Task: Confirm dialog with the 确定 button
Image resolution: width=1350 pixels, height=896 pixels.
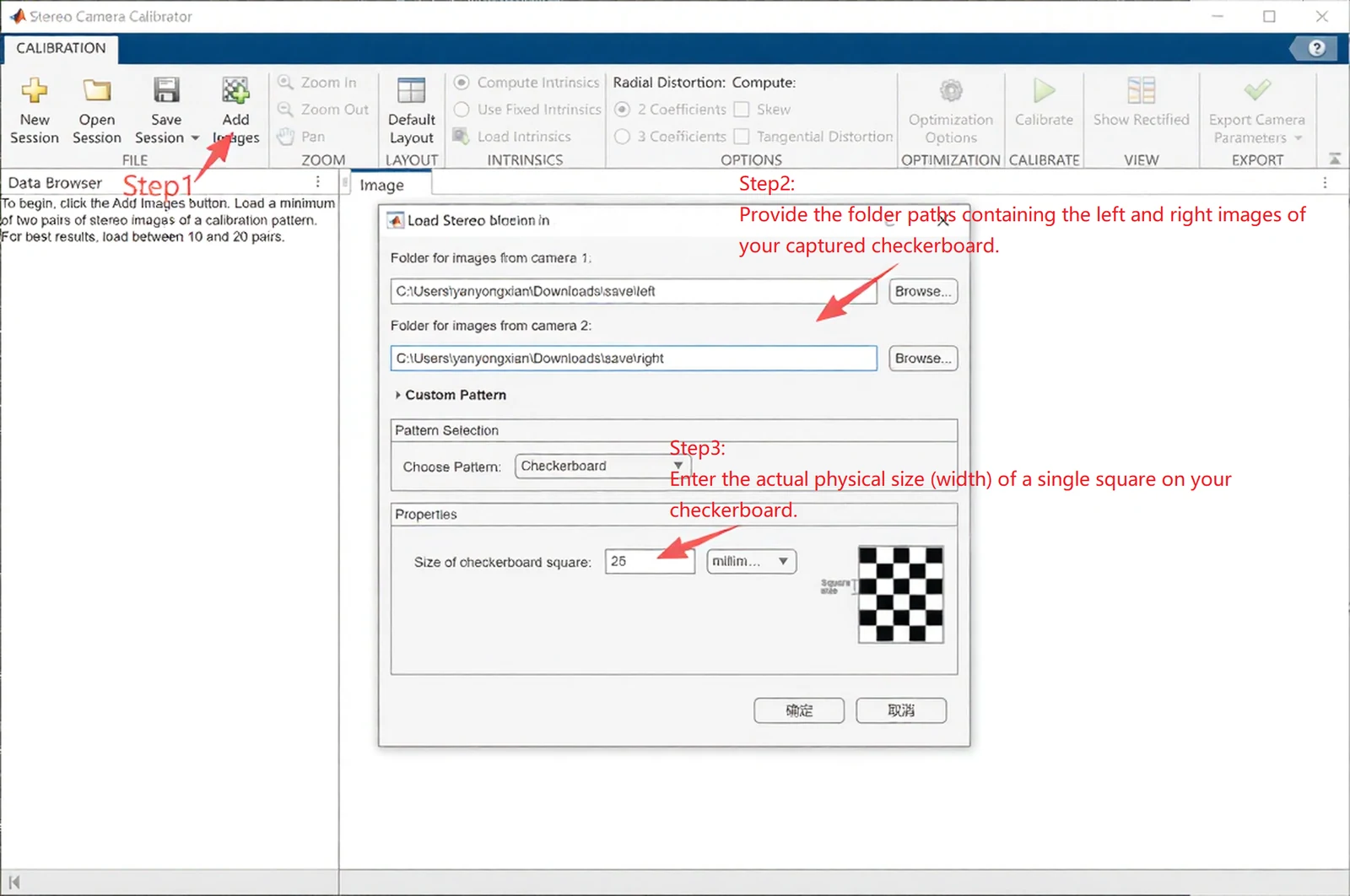Action: (x=799, y=710)
